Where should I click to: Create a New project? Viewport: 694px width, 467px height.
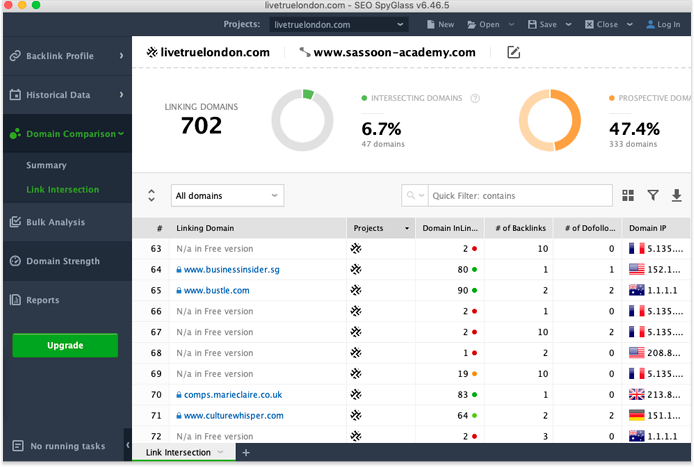440,25
